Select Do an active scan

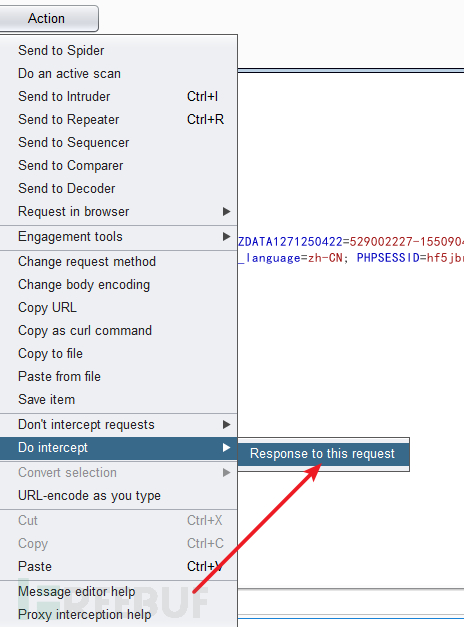pyautogui.click(x=118, y=74)
